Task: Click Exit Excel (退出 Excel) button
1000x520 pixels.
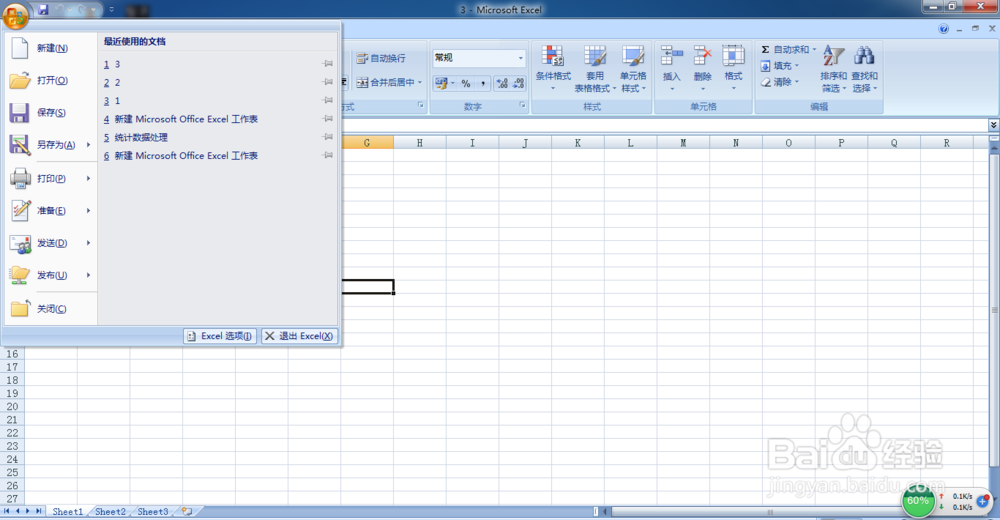Action: coord(299,336)
